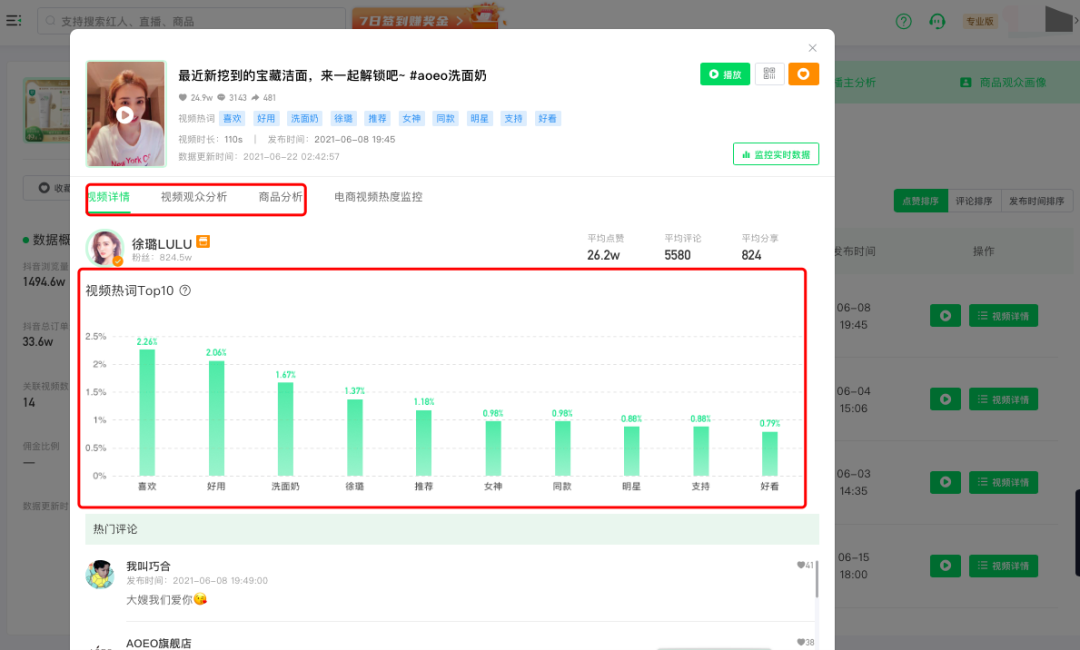1080x650 pixels.
Task: Click the user avatar in the top-right corner
Action: [x=1058, y=19]
